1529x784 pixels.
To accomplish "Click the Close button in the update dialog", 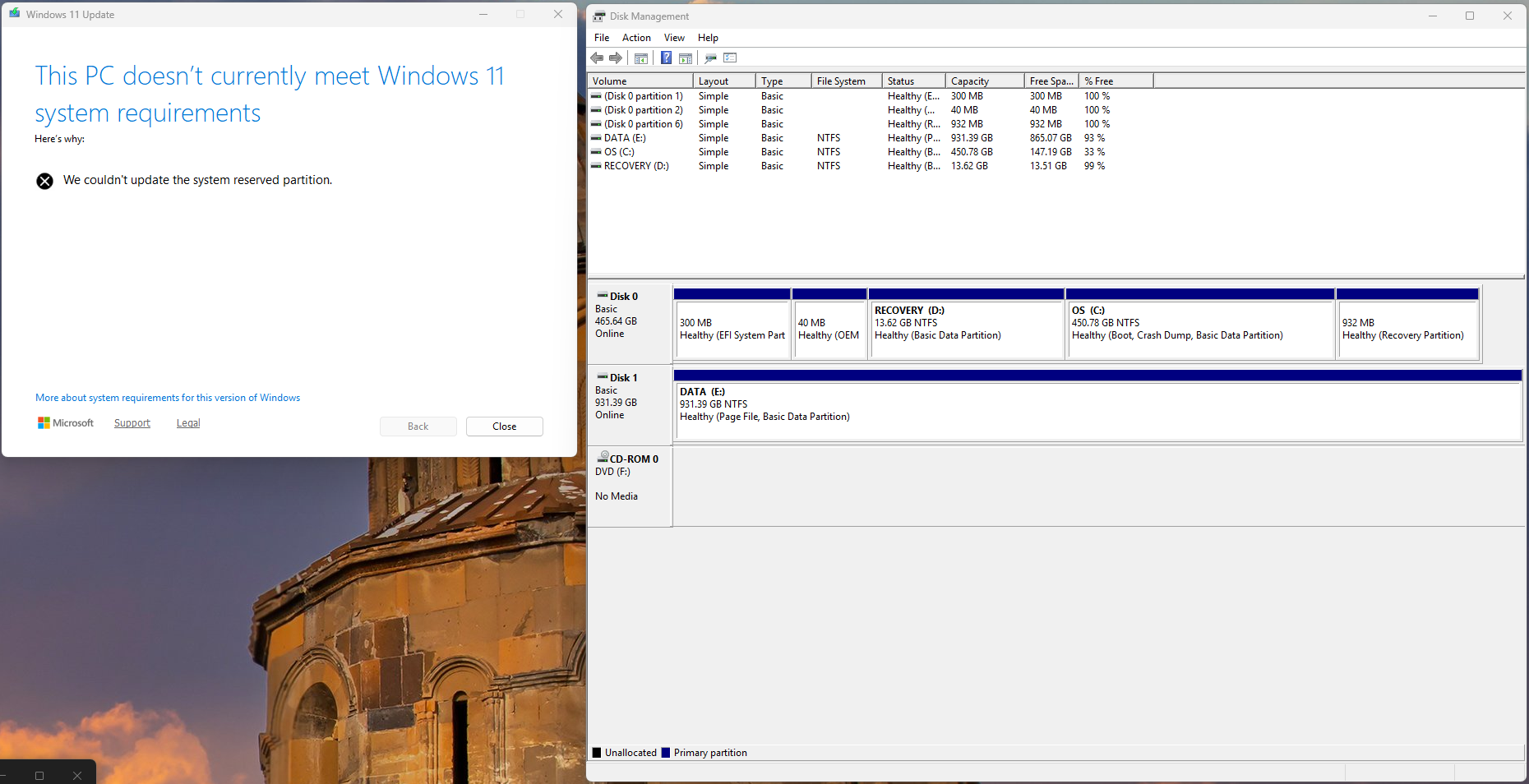I will pos(504,426).
